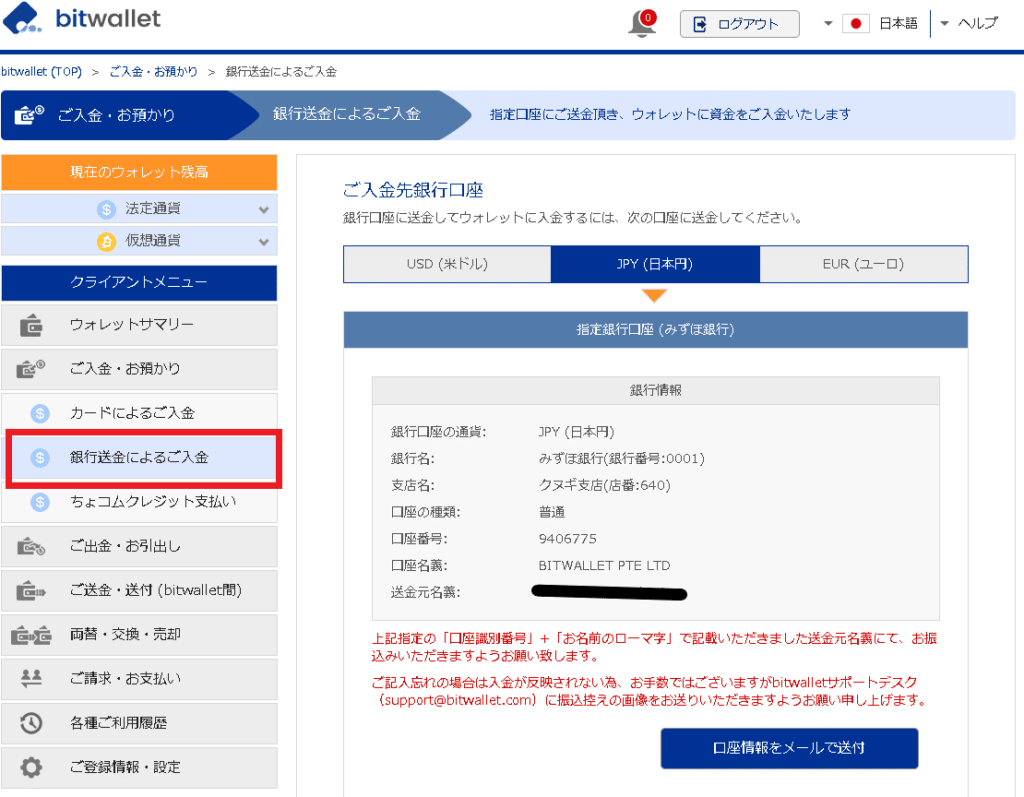Click the deposit icon in the header banner
Viewport: 1024px width, 797px height.
(29, 114)
